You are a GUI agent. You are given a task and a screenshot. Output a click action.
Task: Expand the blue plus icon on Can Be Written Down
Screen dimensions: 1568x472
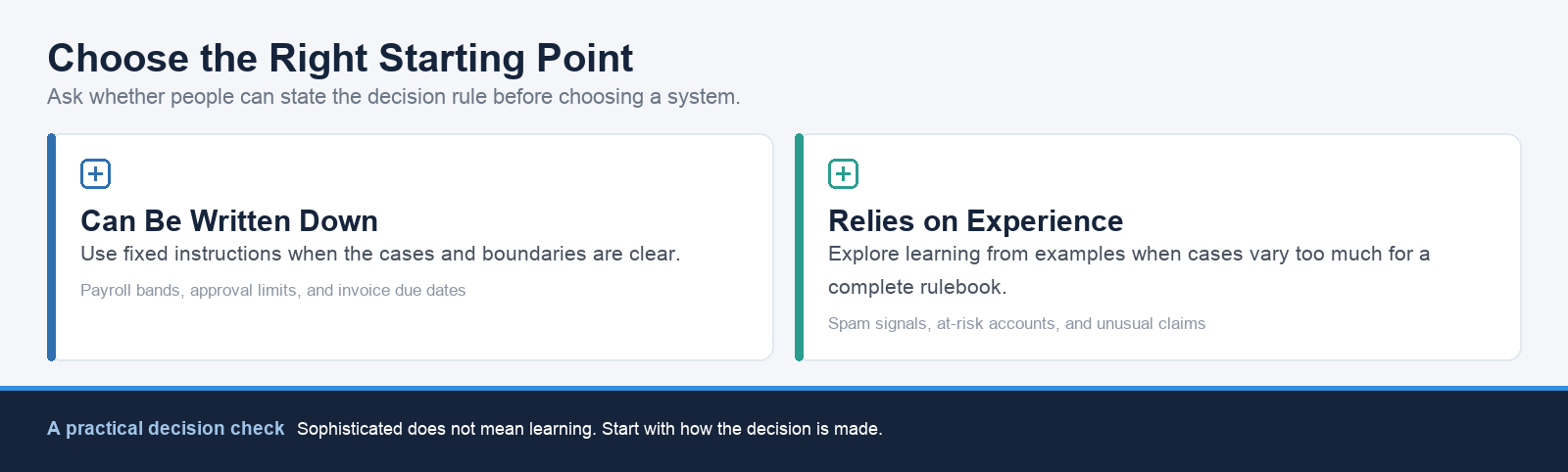[95, 174]
